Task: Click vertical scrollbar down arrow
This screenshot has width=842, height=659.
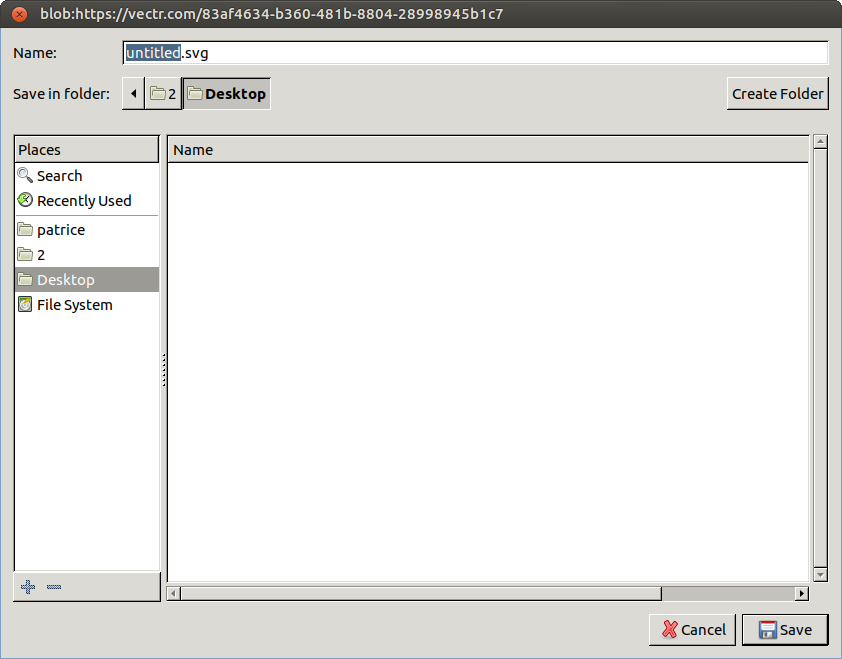Action: point(820,575)
